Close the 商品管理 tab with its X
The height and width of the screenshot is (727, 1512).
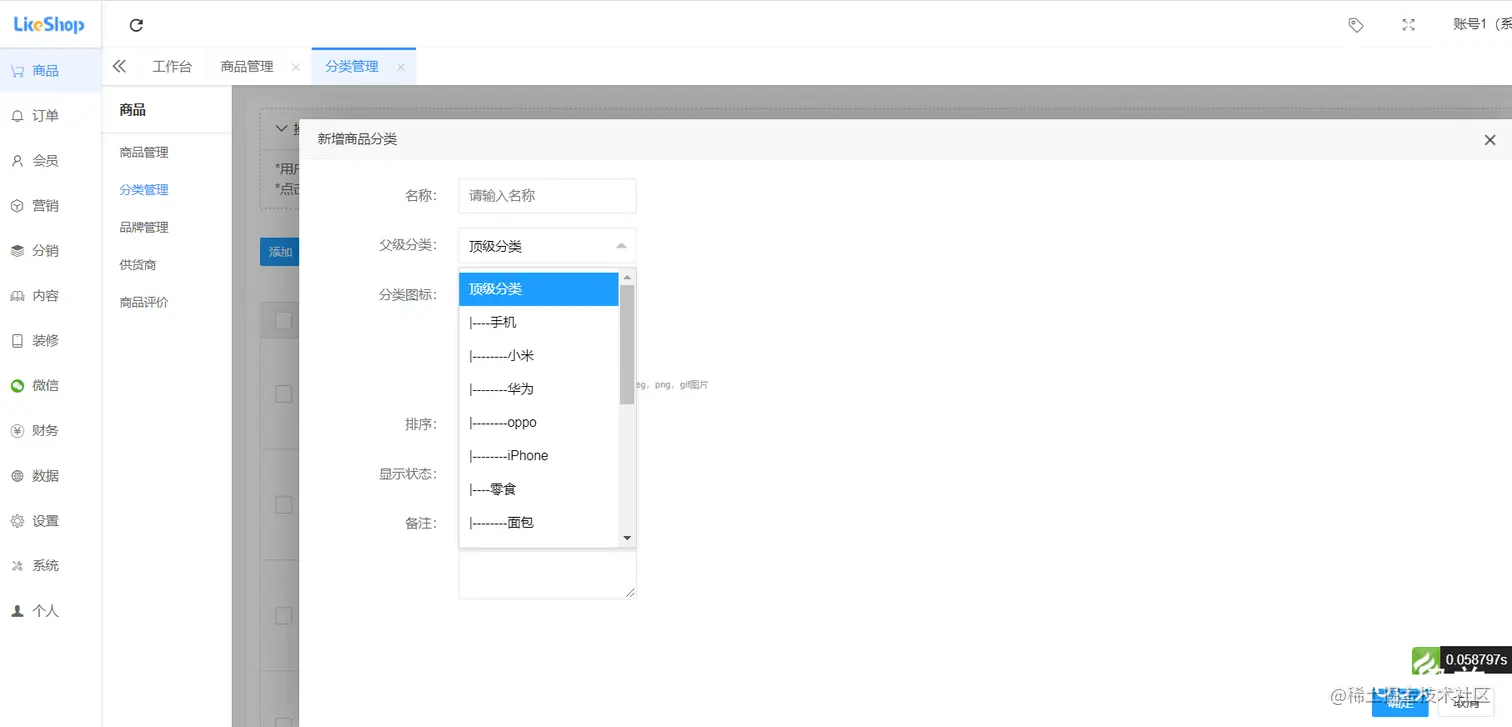tap(295, 67)
